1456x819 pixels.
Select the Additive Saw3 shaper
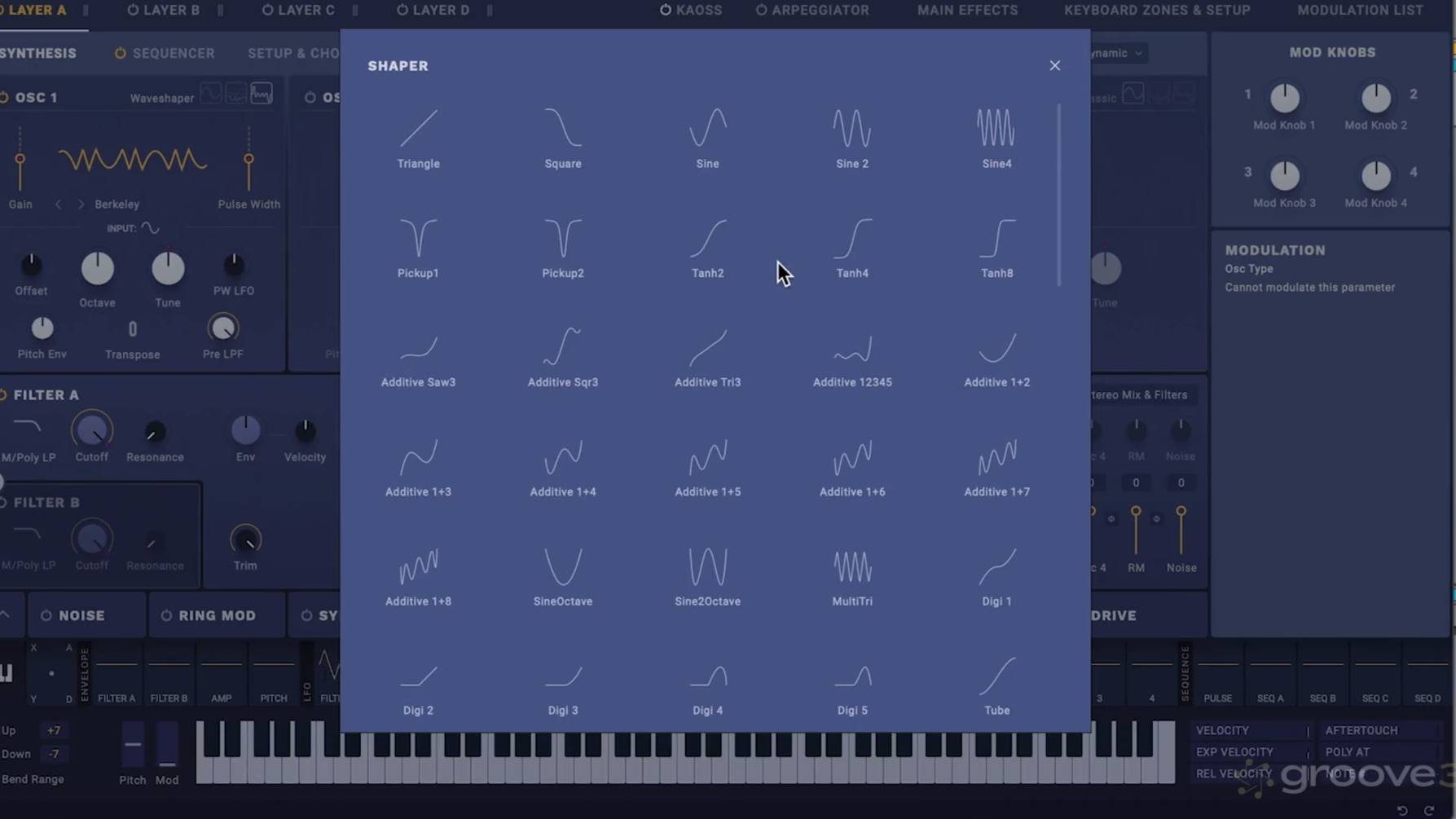pyautogui.click(x=418, y=357)
